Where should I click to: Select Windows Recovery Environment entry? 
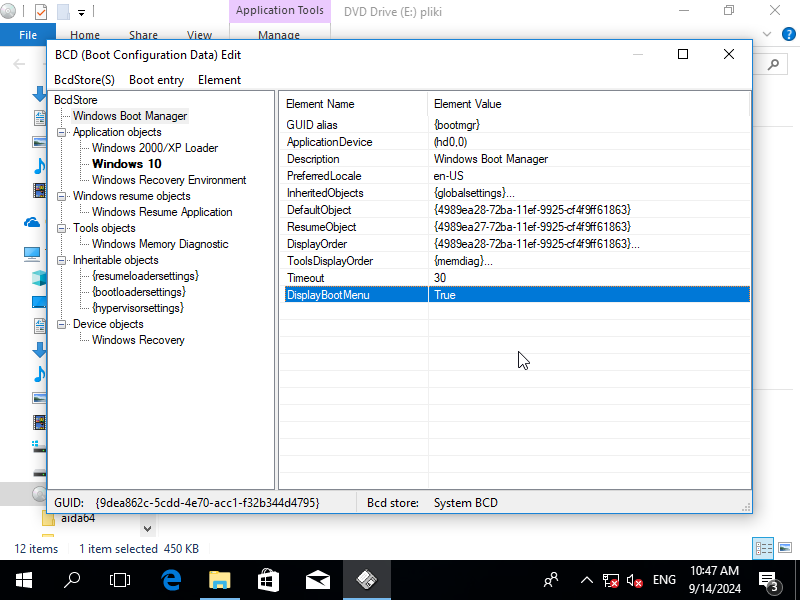point(169,180)
